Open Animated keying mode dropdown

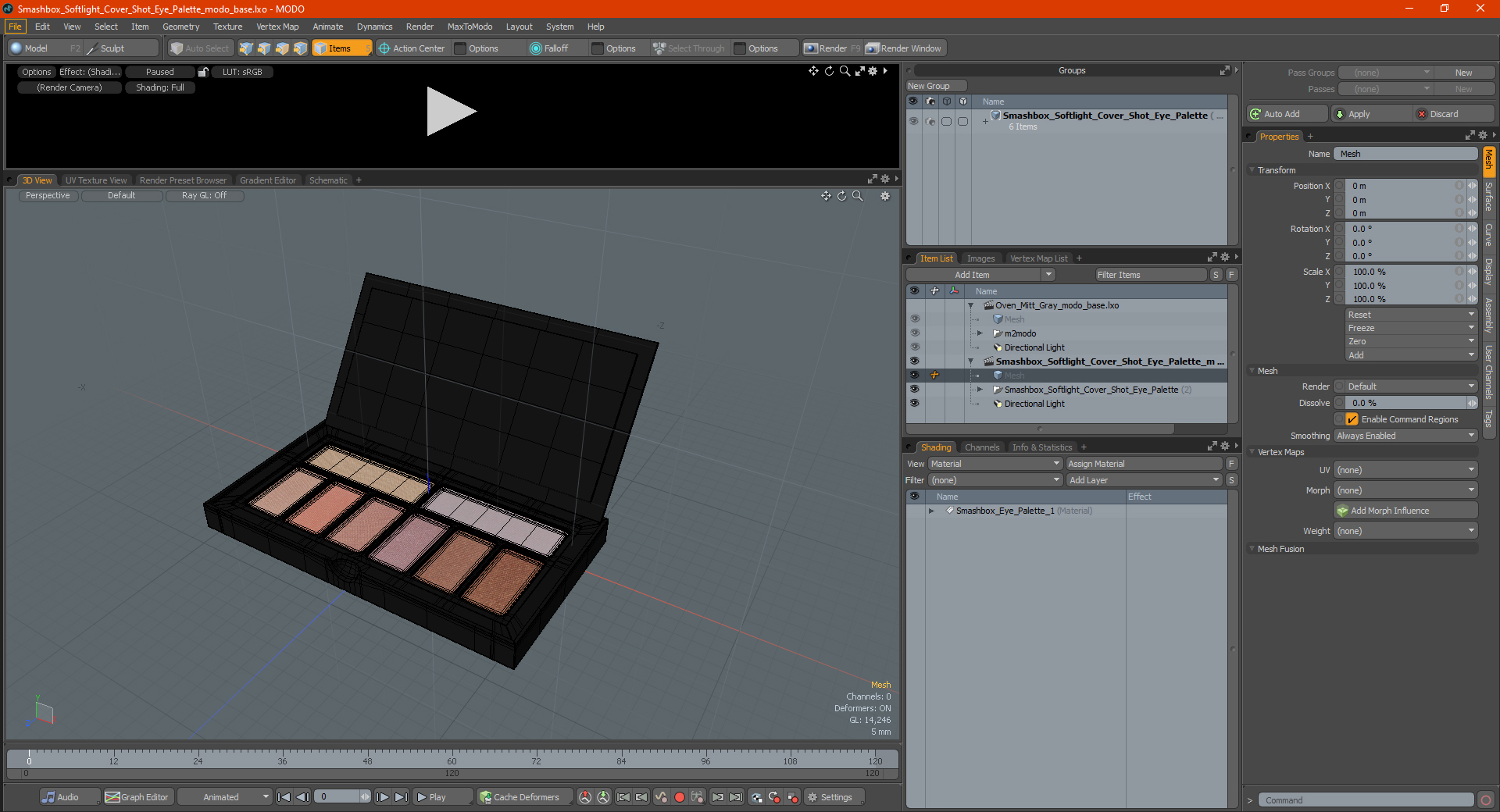(225, 797)
